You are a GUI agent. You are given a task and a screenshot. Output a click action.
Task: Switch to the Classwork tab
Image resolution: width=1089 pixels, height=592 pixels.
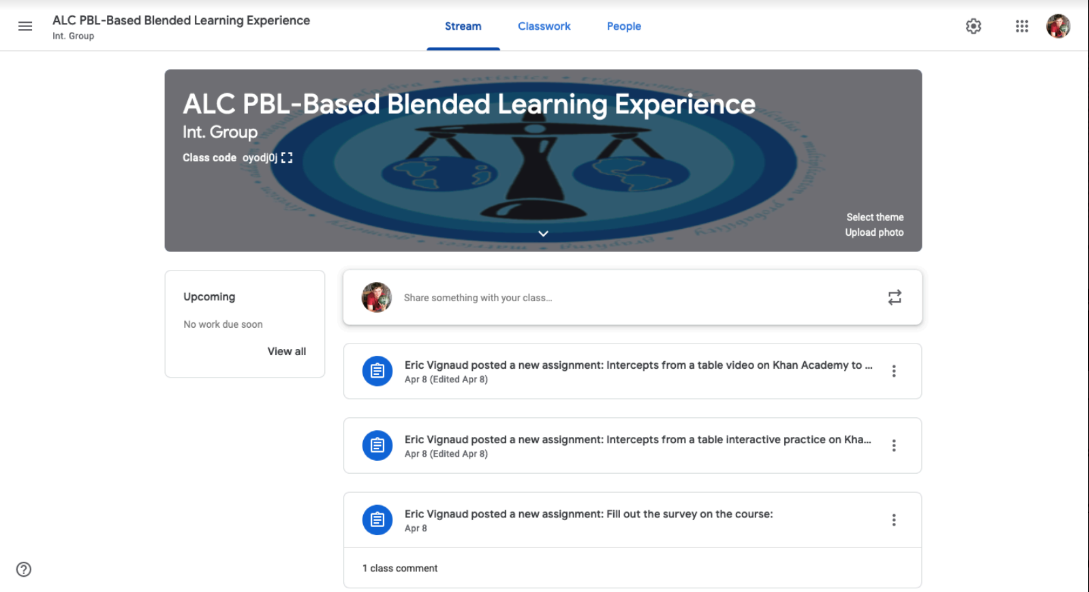[544, 26]
